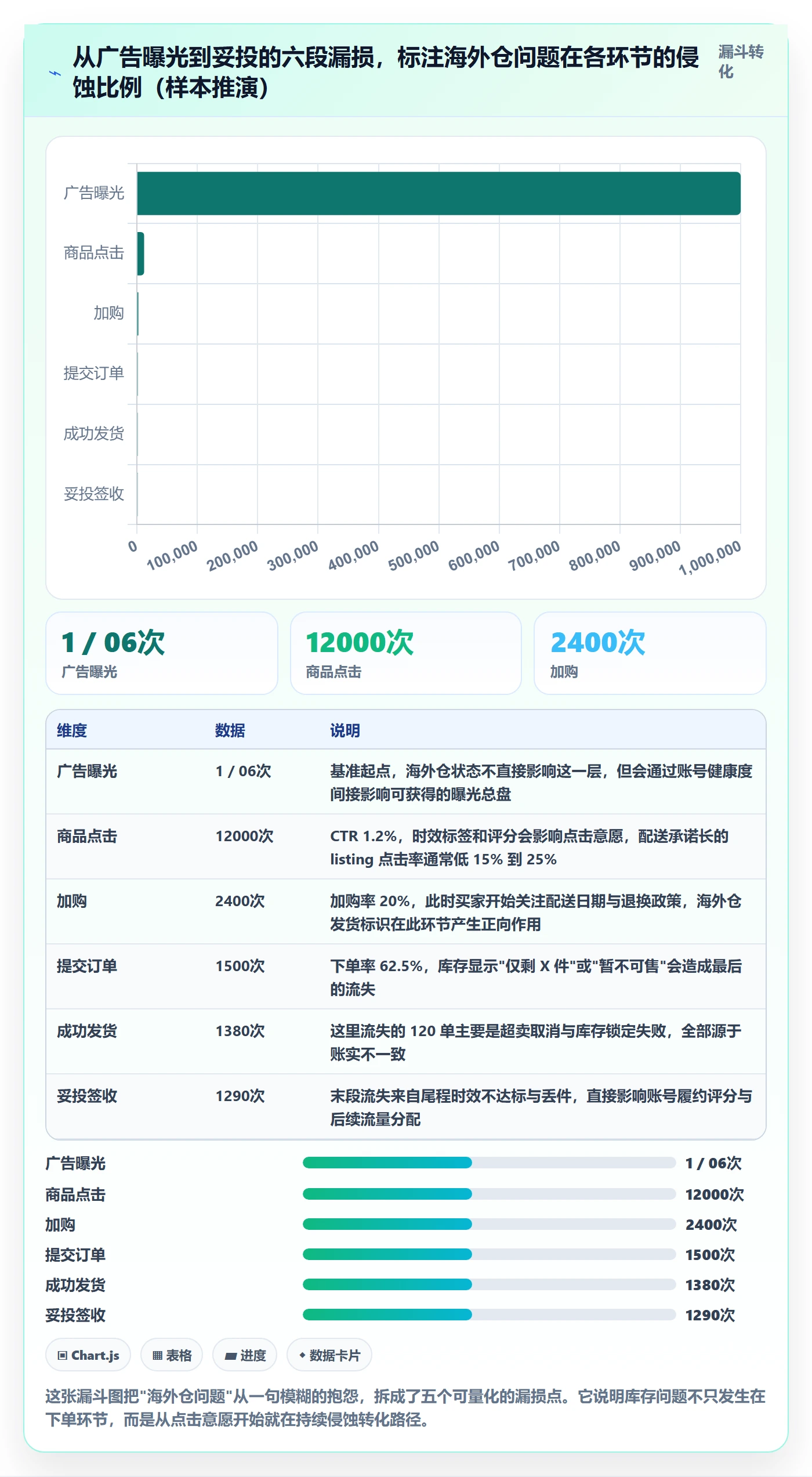This screenshot has width=812, height=1477.
Task: Click the 500,000 tick on the x-axis
Action: [x=414, y=556]
